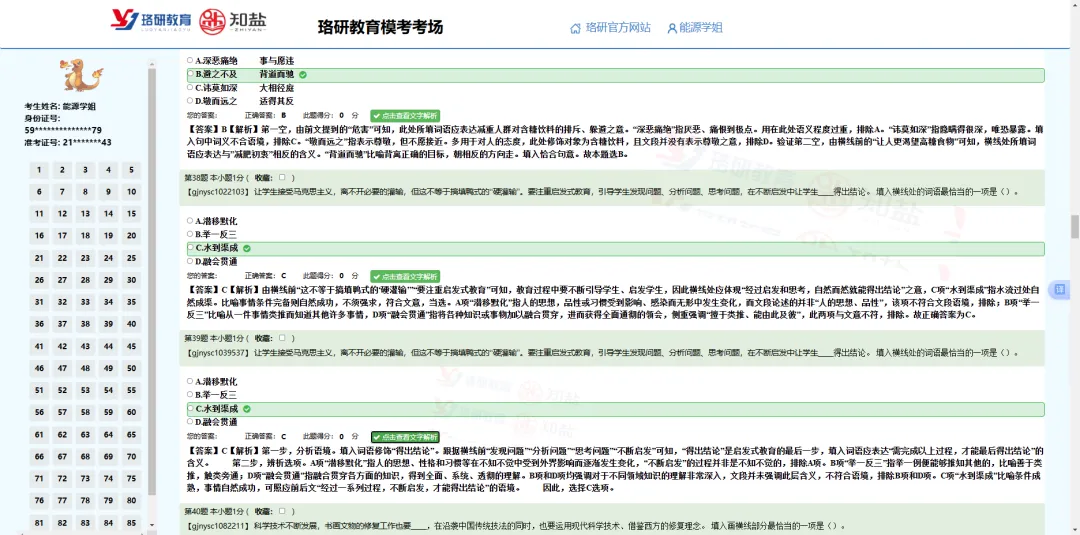Select option B.避之不及 背道而驰

point(191,74)
